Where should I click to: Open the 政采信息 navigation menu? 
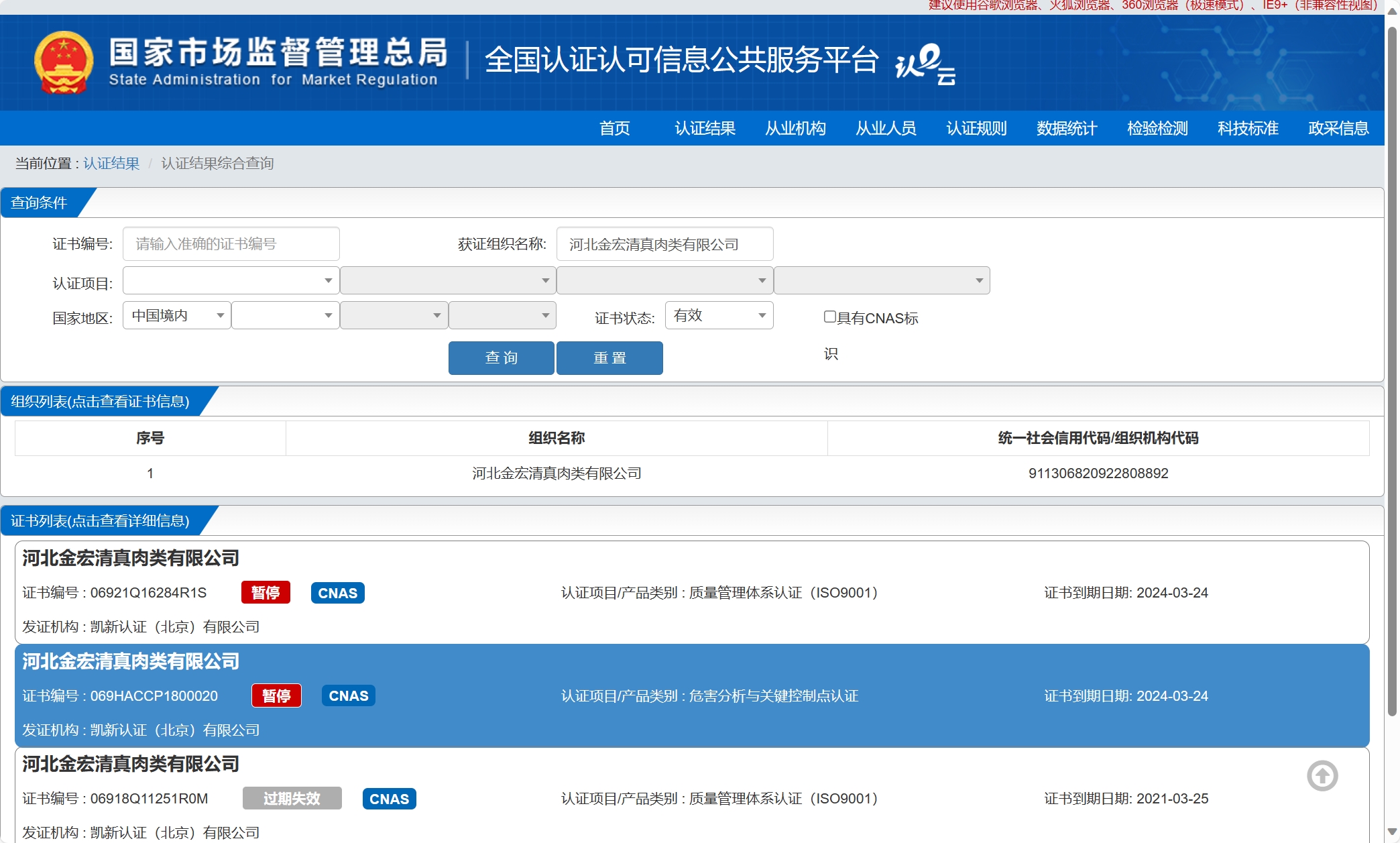(1339, 128)
